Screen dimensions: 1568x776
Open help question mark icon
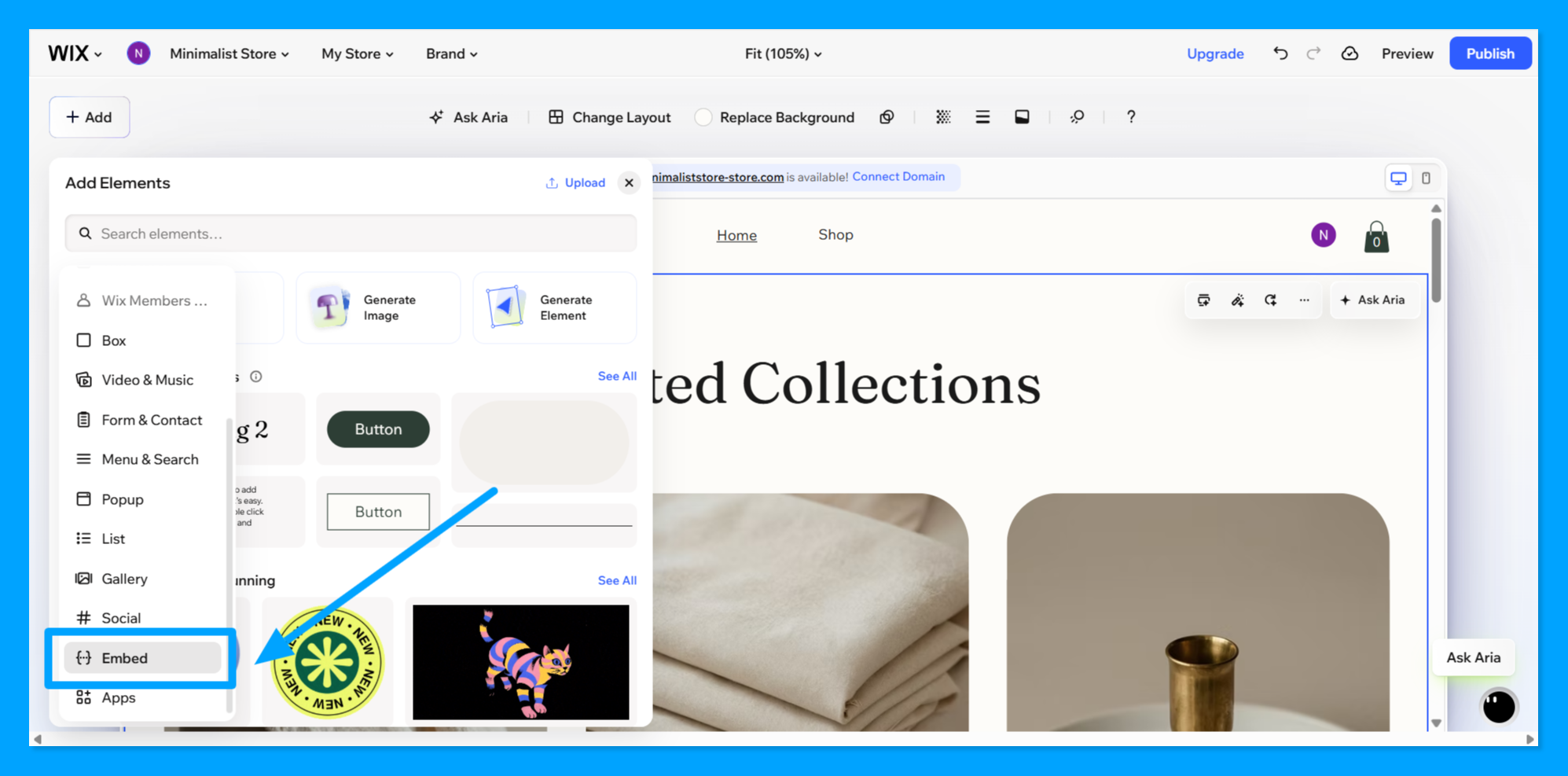pos(1131,117)
